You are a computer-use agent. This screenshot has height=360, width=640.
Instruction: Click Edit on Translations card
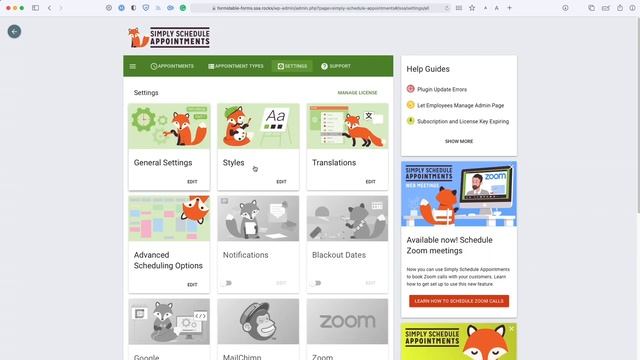(370, 182)
